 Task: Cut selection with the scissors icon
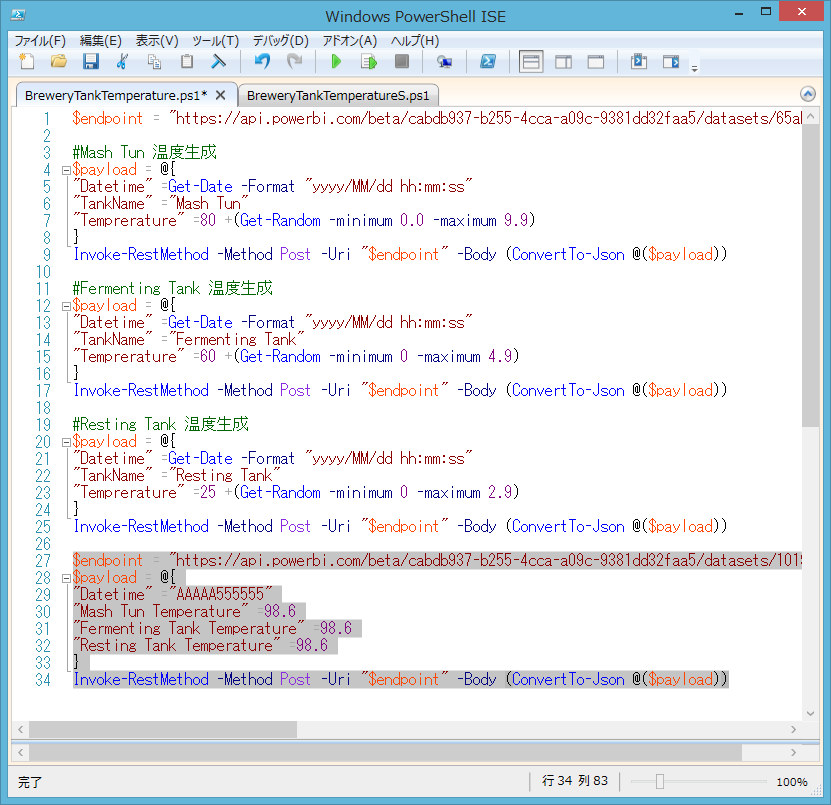[x=122, y=61]
